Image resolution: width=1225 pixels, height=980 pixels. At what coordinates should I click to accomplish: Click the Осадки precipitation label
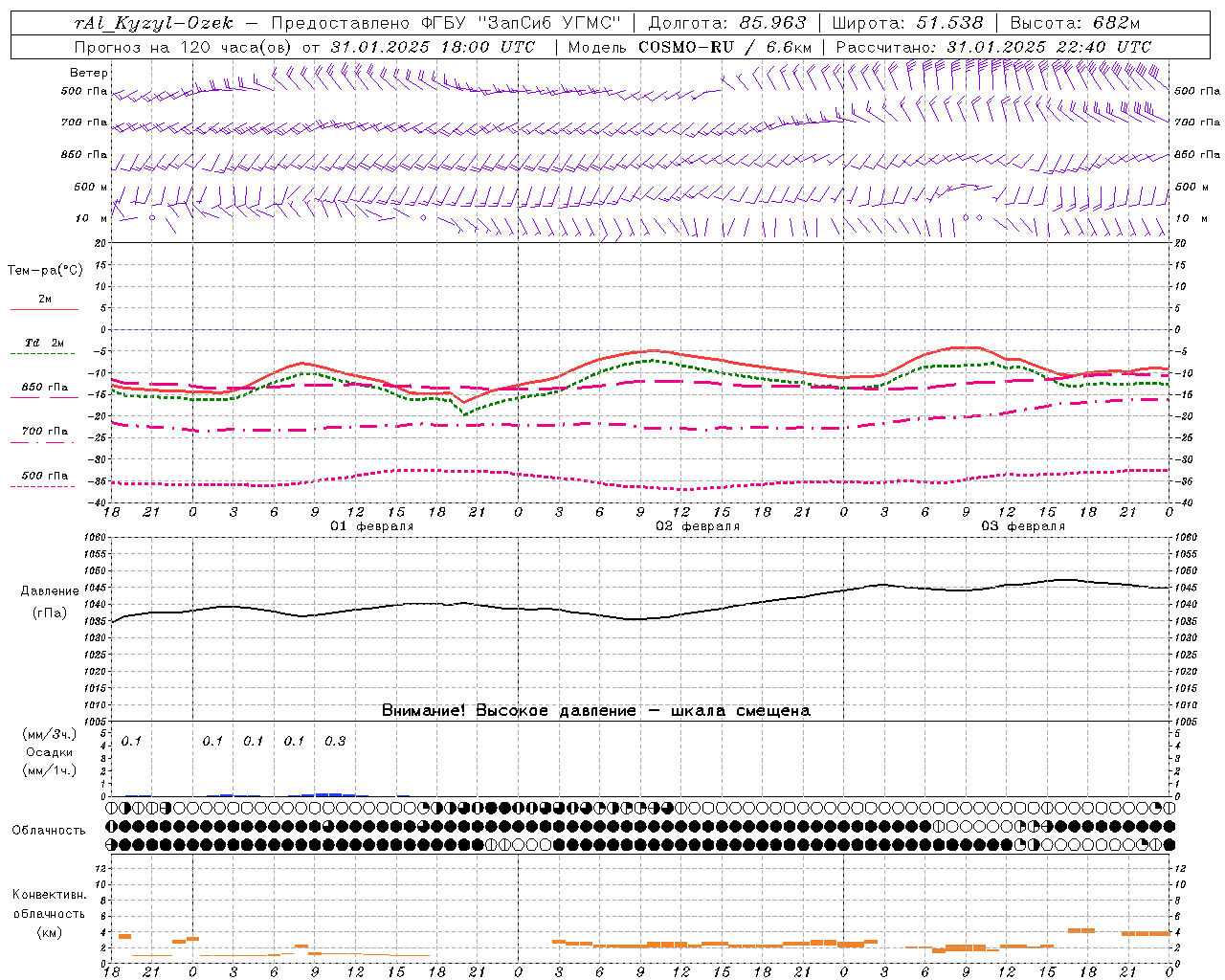pos(50,752)
